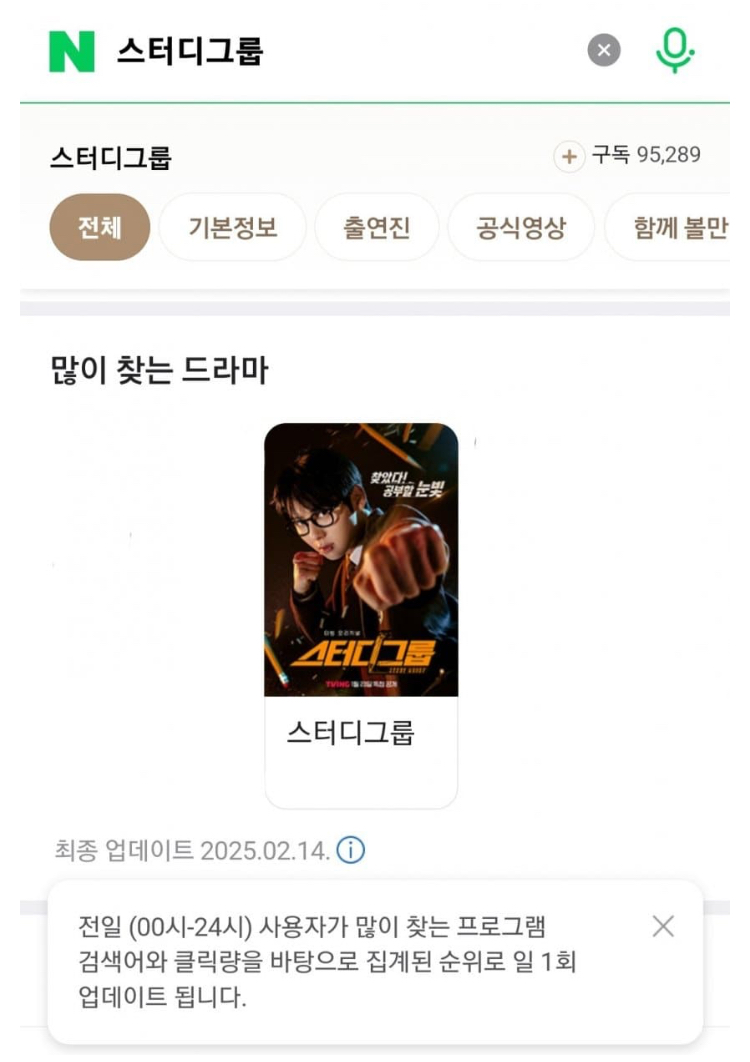Screen dimensions: 750x1062
Task: Select the 함께 볼만 tab
Action: (667, 227)
